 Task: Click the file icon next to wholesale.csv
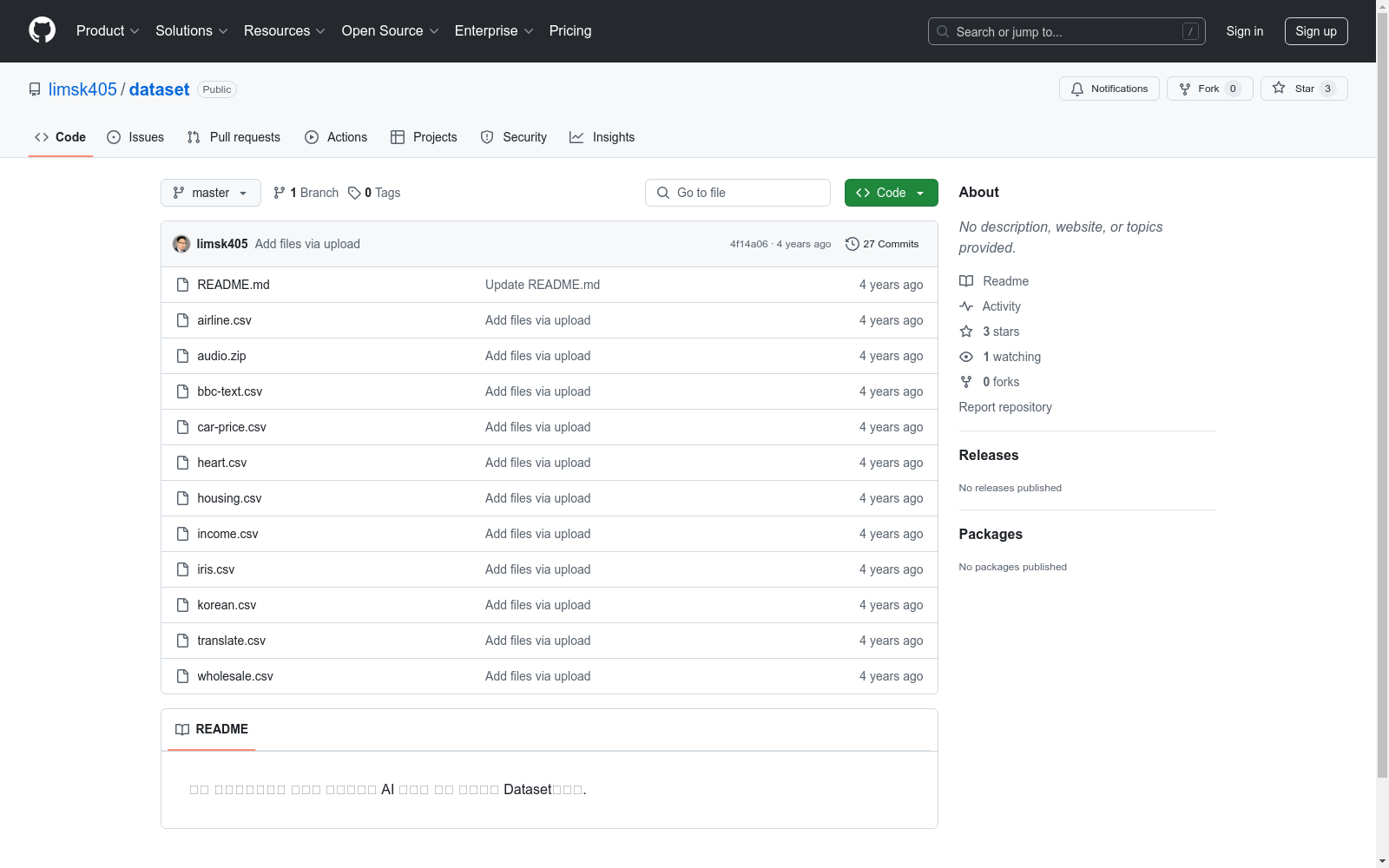click(182, 676)
